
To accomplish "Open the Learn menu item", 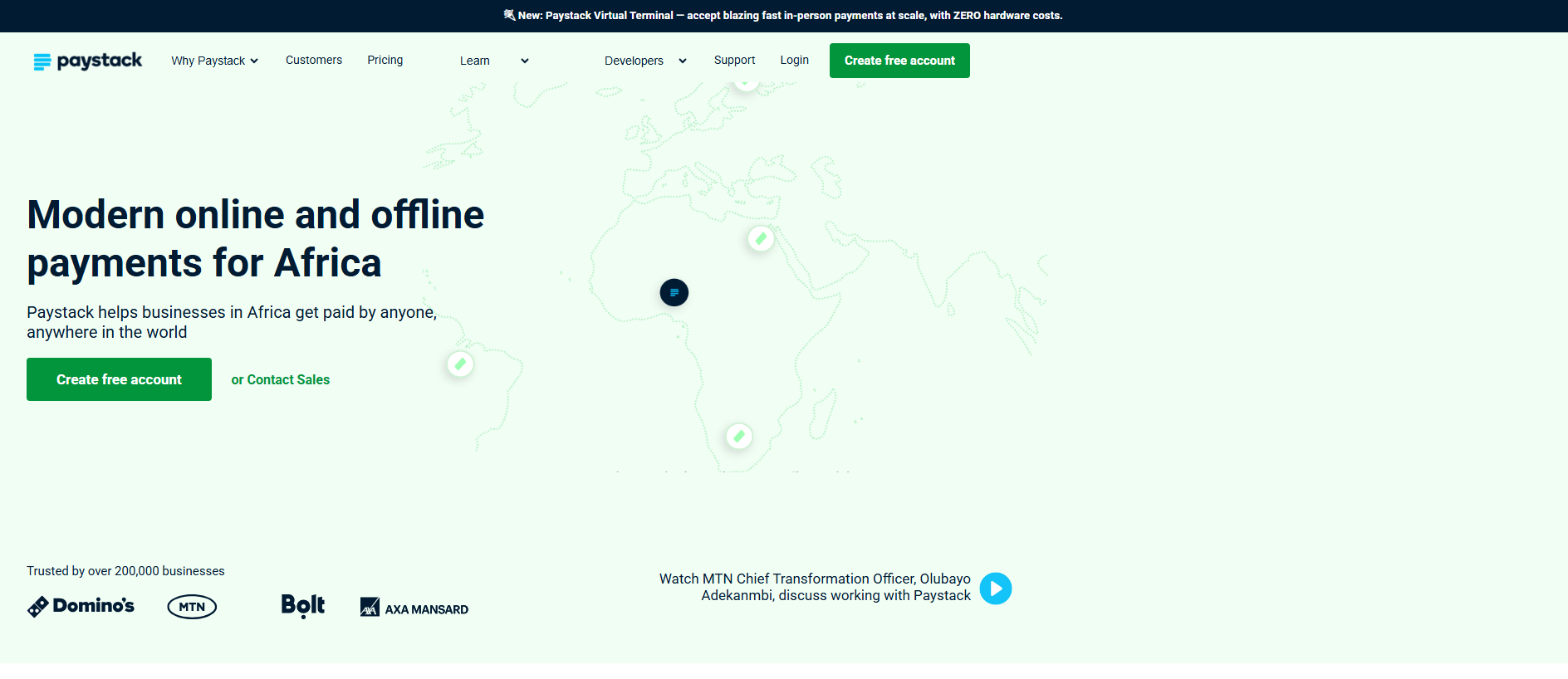I will coord(475,61).
